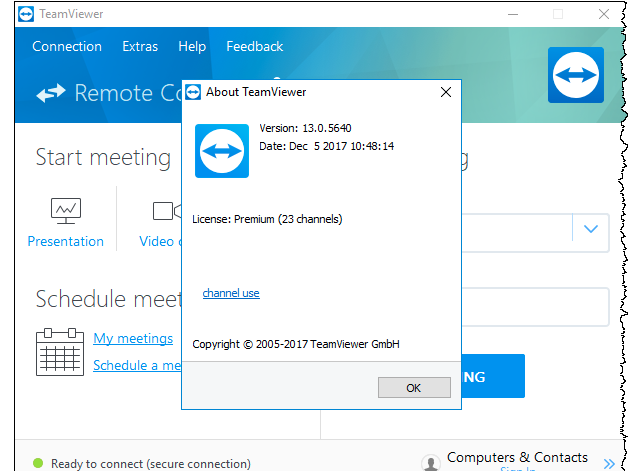
Task: Close the About TeamViewer dialog
Action: tap(446, 92)
